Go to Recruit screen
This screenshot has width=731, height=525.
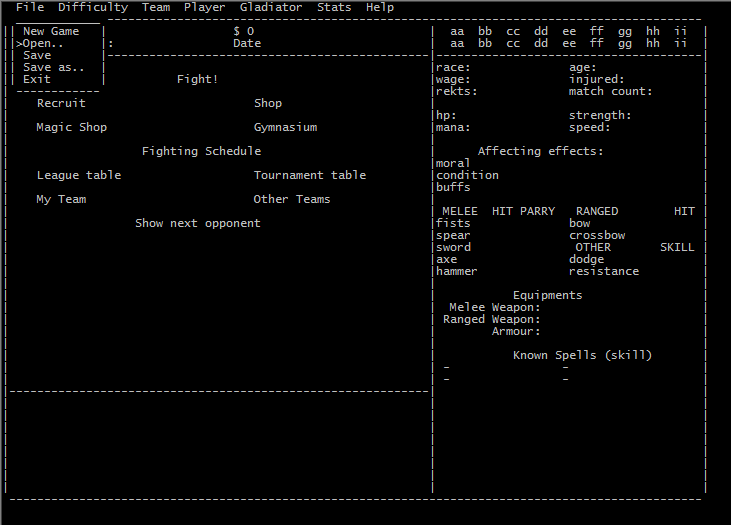click(61, 103)
